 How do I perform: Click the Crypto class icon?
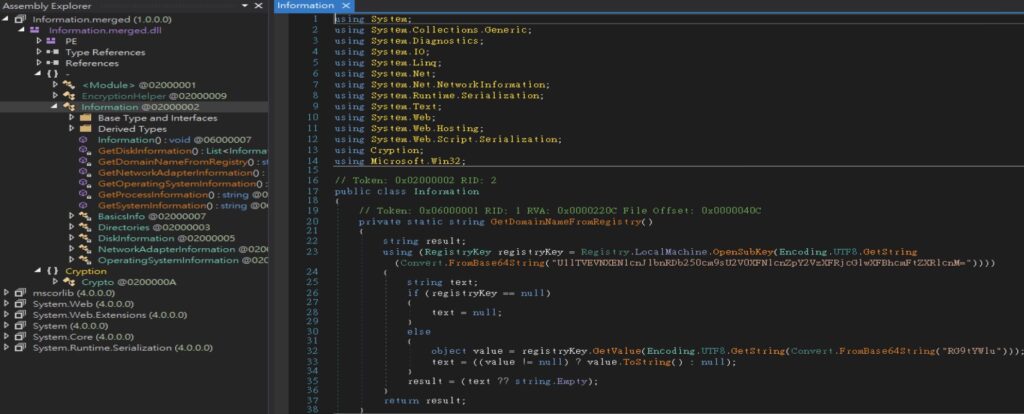[72, 282]
